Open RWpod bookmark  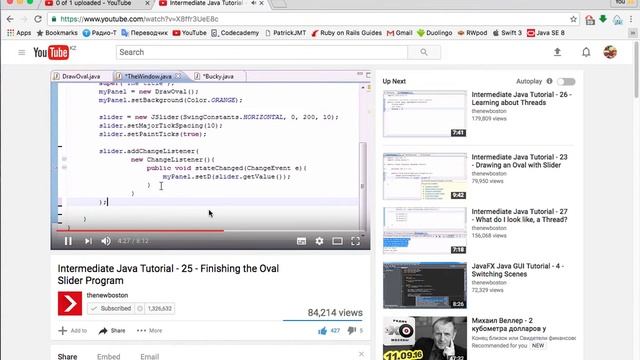472,33
